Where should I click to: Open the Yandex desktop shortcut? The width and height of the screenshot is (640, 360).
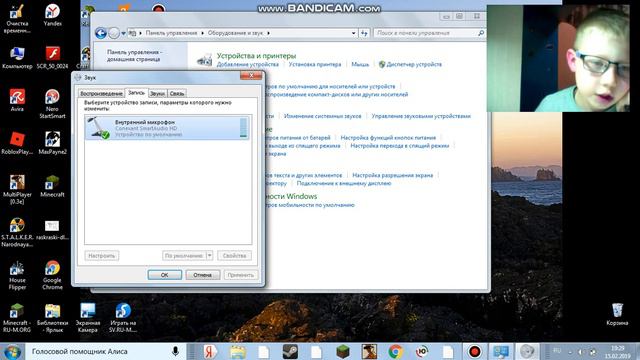52,15
